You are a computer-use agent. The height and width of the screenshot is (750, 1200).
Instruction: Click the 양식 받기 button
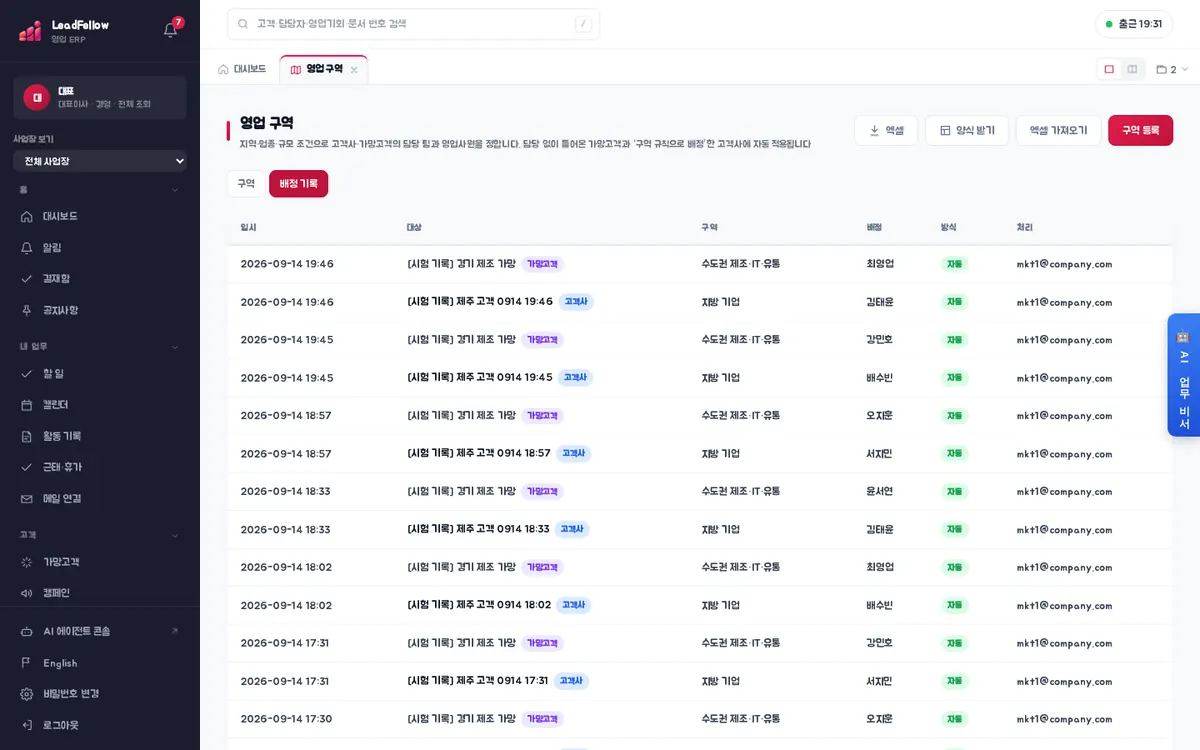click(x=967, y=130)
